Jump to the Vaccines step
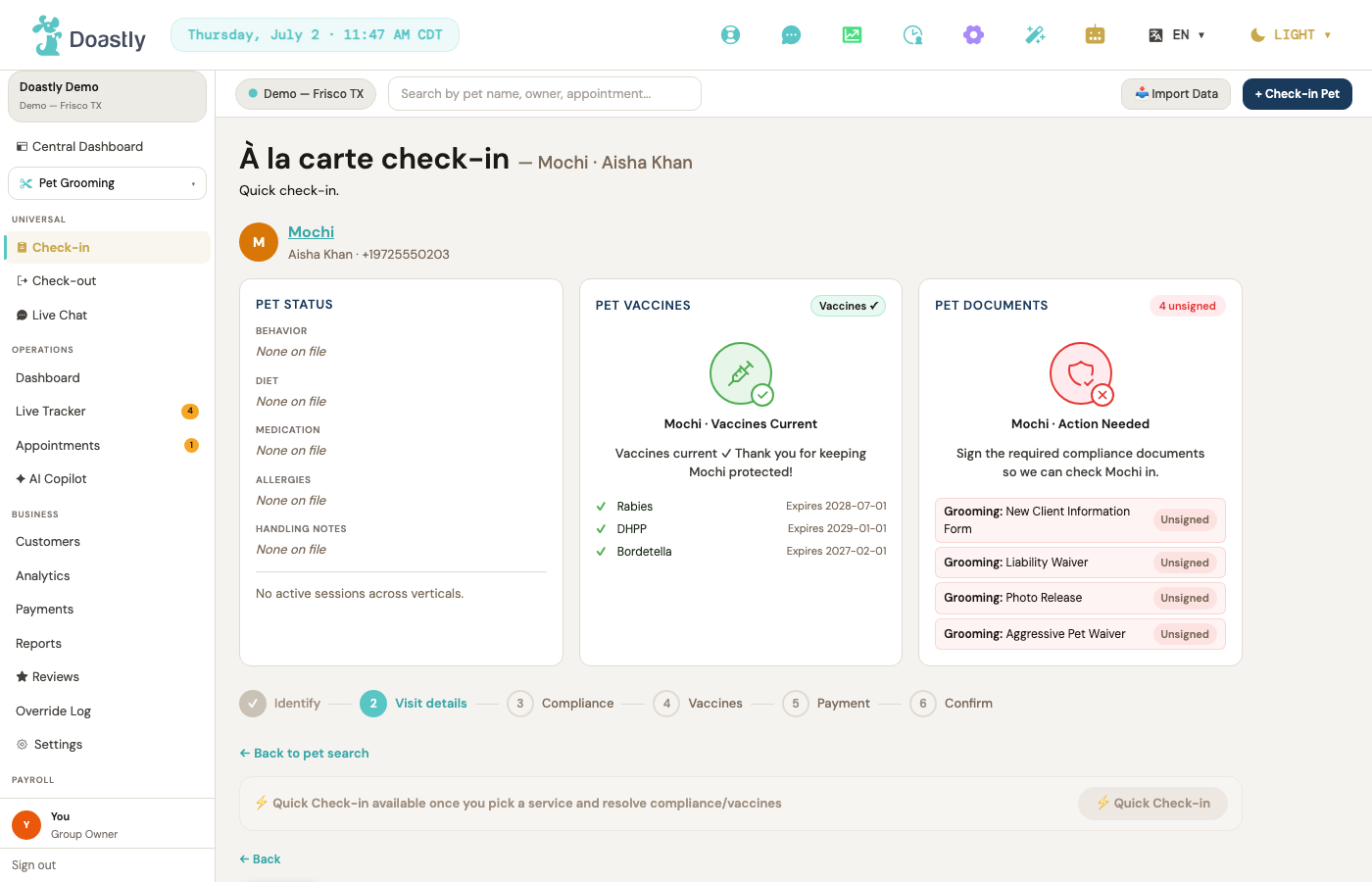The height and width of the screenshot is (882, 1372). (x=698, y=704)
